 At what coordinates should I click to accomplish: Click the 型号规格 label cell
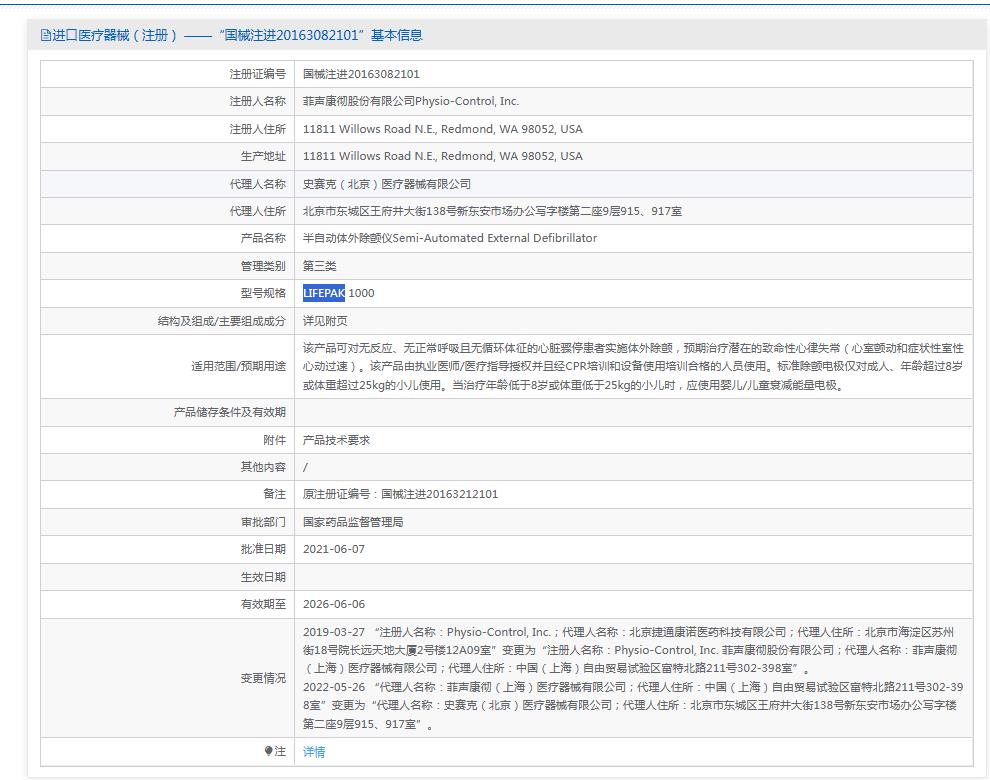coord(167,293)
